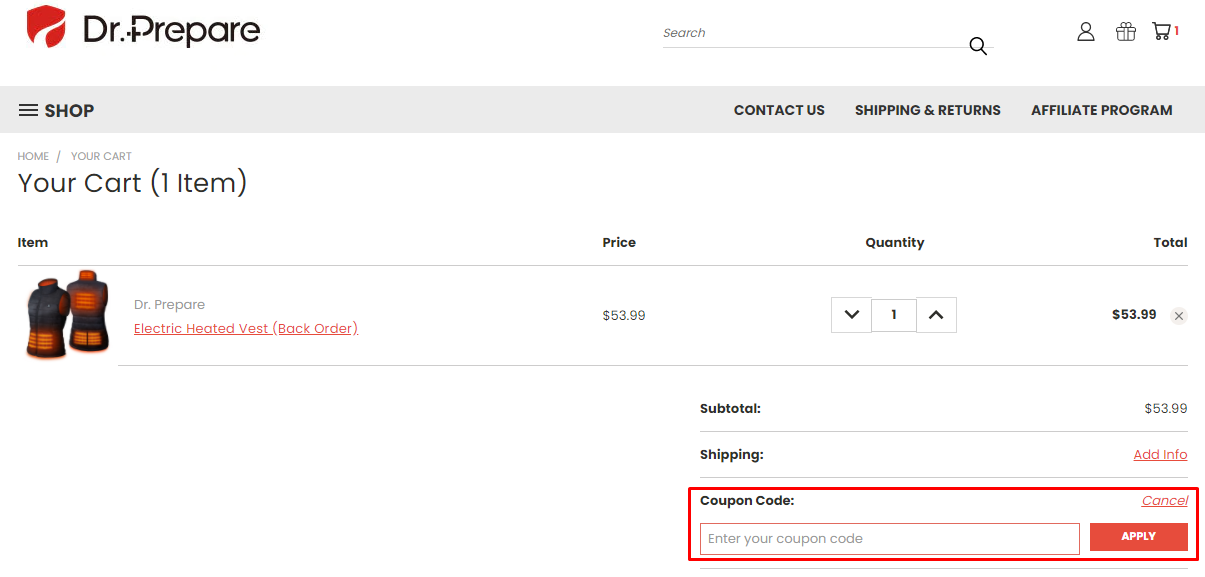
Task: Open AFFILIATE PROGRAM page
Action: coord(1101,110)
